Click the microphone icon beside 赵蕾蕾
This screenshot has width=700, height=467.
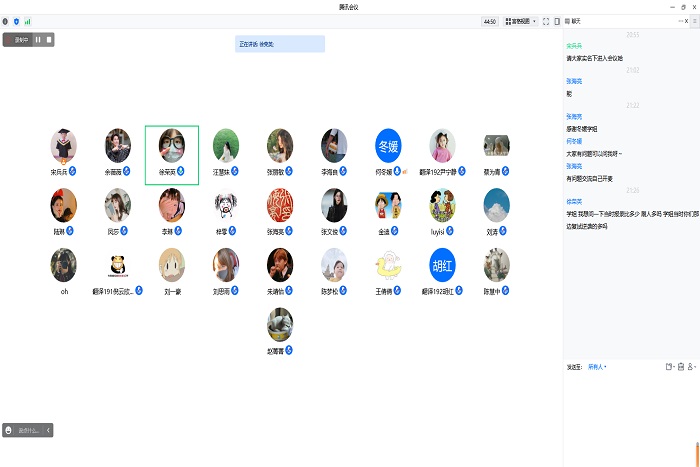tap(289, 351)
